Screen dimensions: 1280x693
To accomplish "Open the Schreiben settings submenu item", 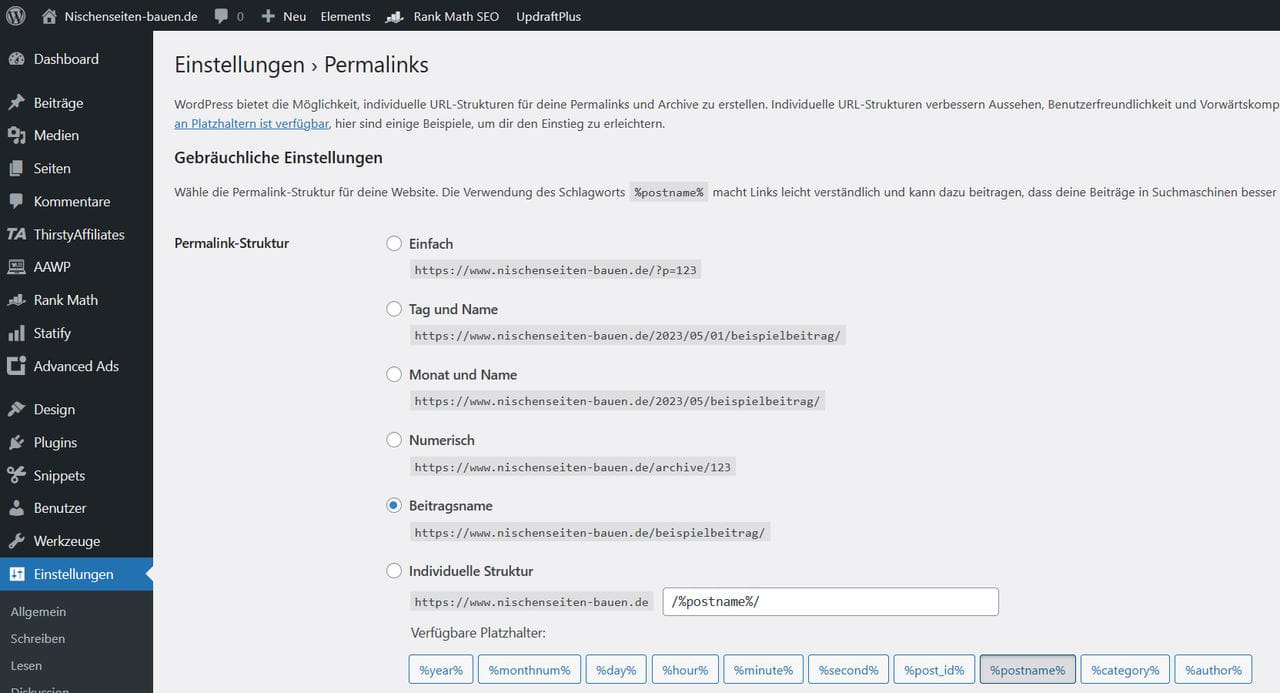I will (37, 638).
